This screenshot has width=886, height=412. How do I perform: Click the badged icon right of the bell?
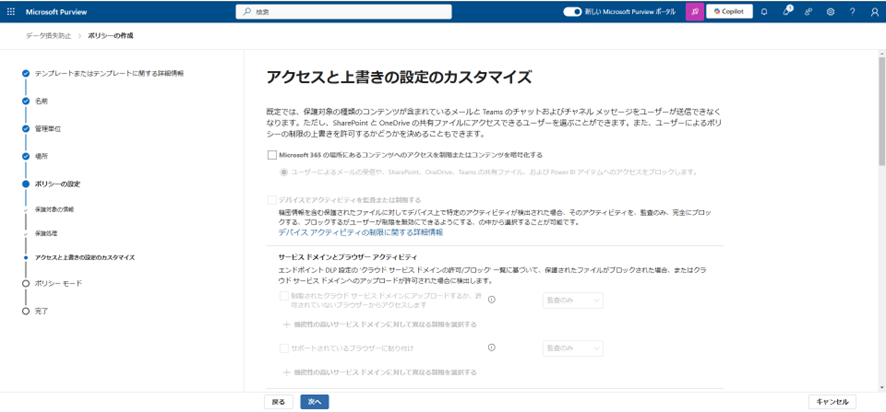tap(787, 12)
